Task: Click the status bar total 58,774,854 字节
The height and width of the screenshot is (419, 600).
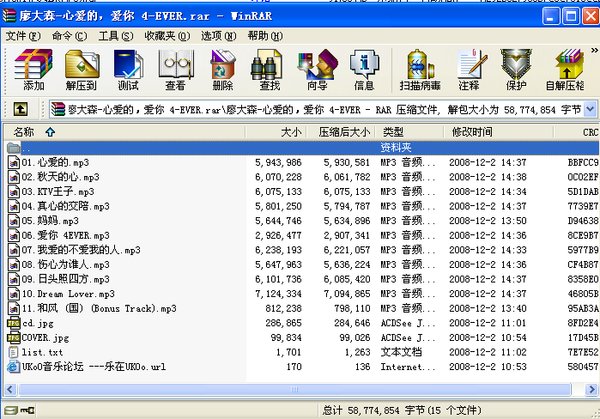Action: pyautogui.click(x=401, y=411)
